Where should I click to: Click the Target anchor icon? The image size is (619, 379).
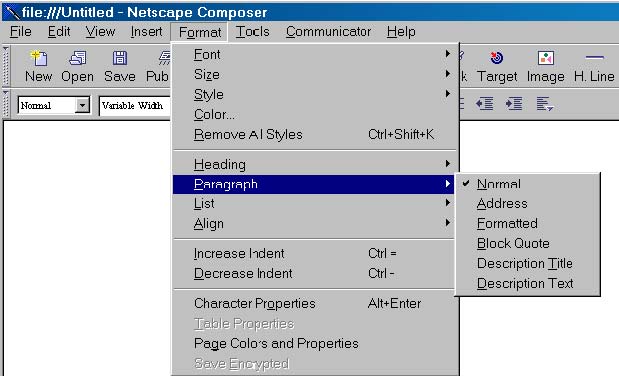pos(497,58)
